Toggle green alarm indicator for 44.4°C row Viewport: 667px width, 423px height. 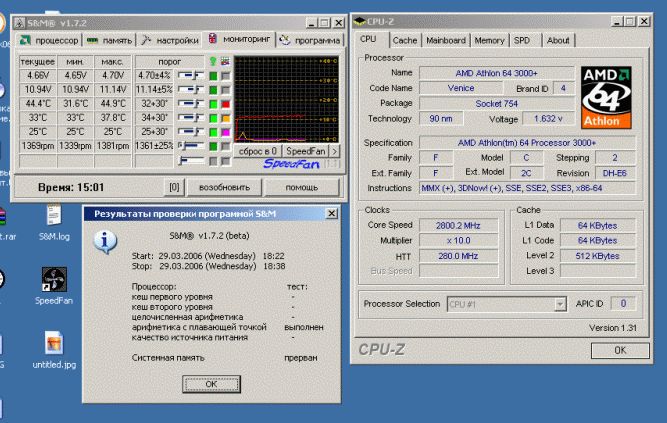[x=213, y=104]
